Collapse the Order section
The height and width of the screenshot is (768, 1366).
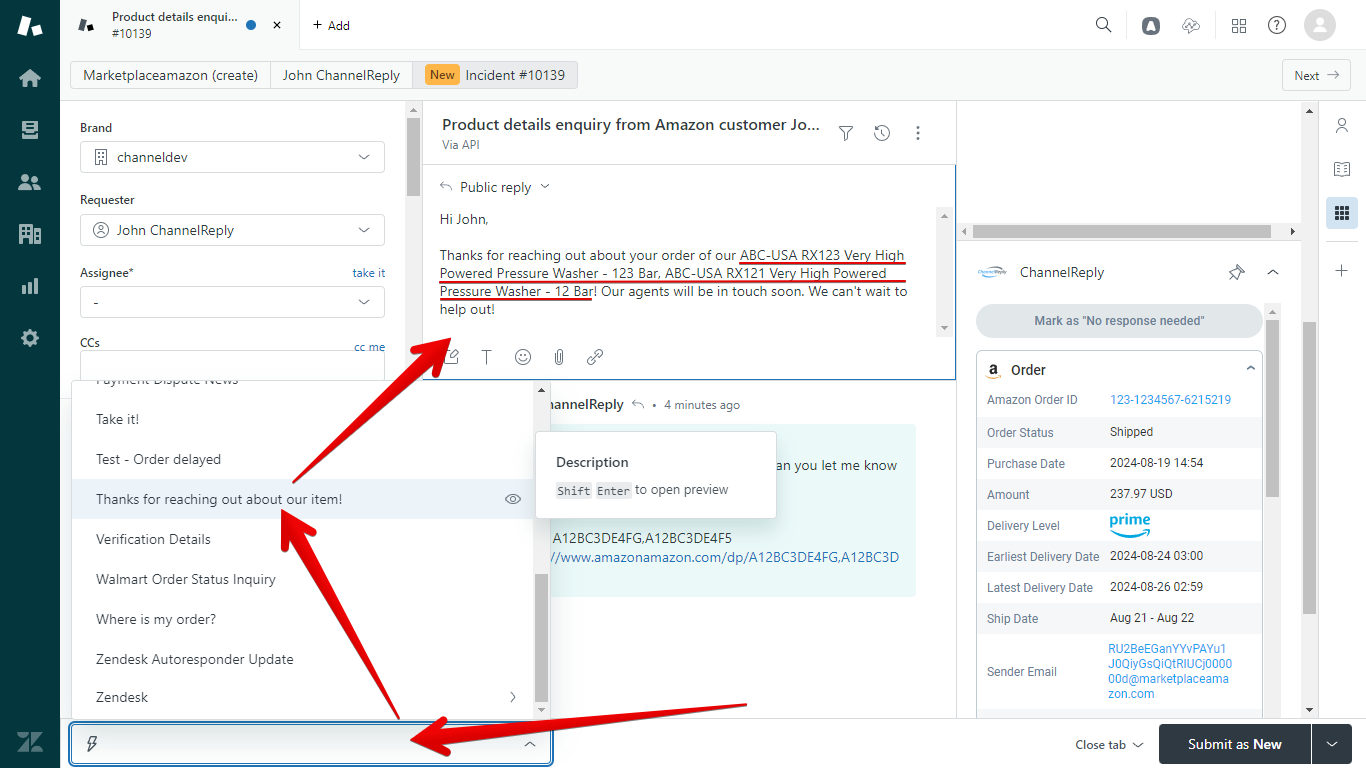pos(1250,369)
